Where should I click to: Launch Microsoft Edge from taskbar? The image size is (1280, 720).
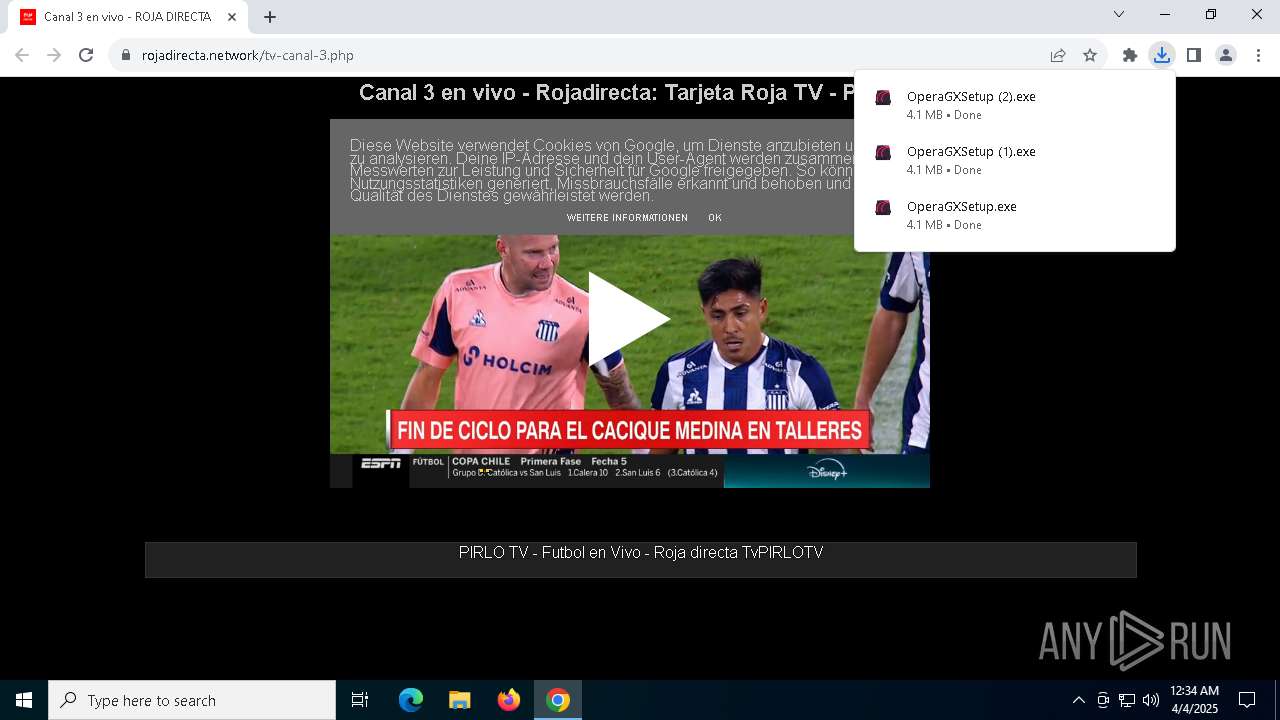click(411, 700)
